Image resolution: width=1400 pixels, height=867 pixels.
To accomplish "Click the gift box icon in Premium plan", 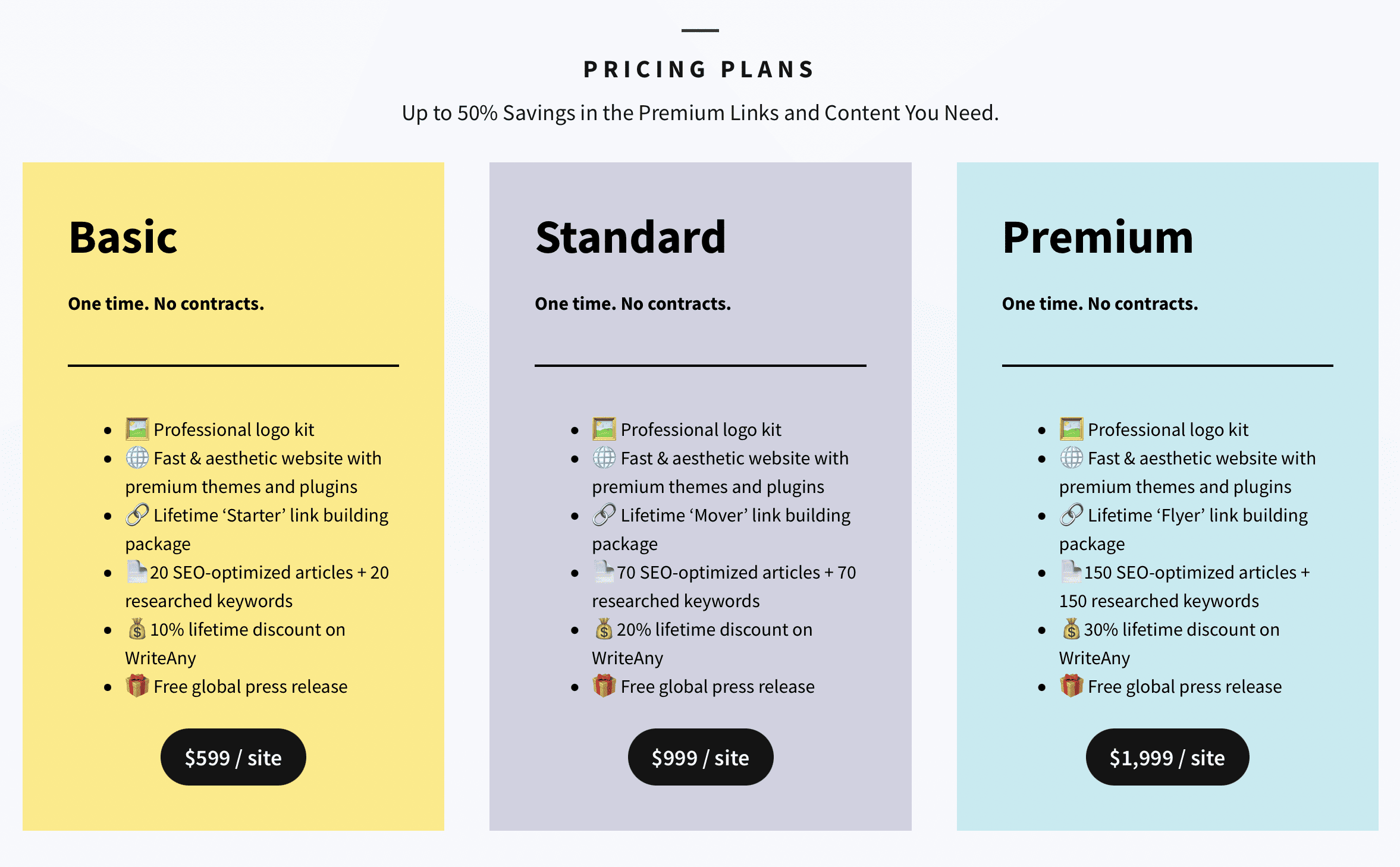I will click(x=1071, y=686).
